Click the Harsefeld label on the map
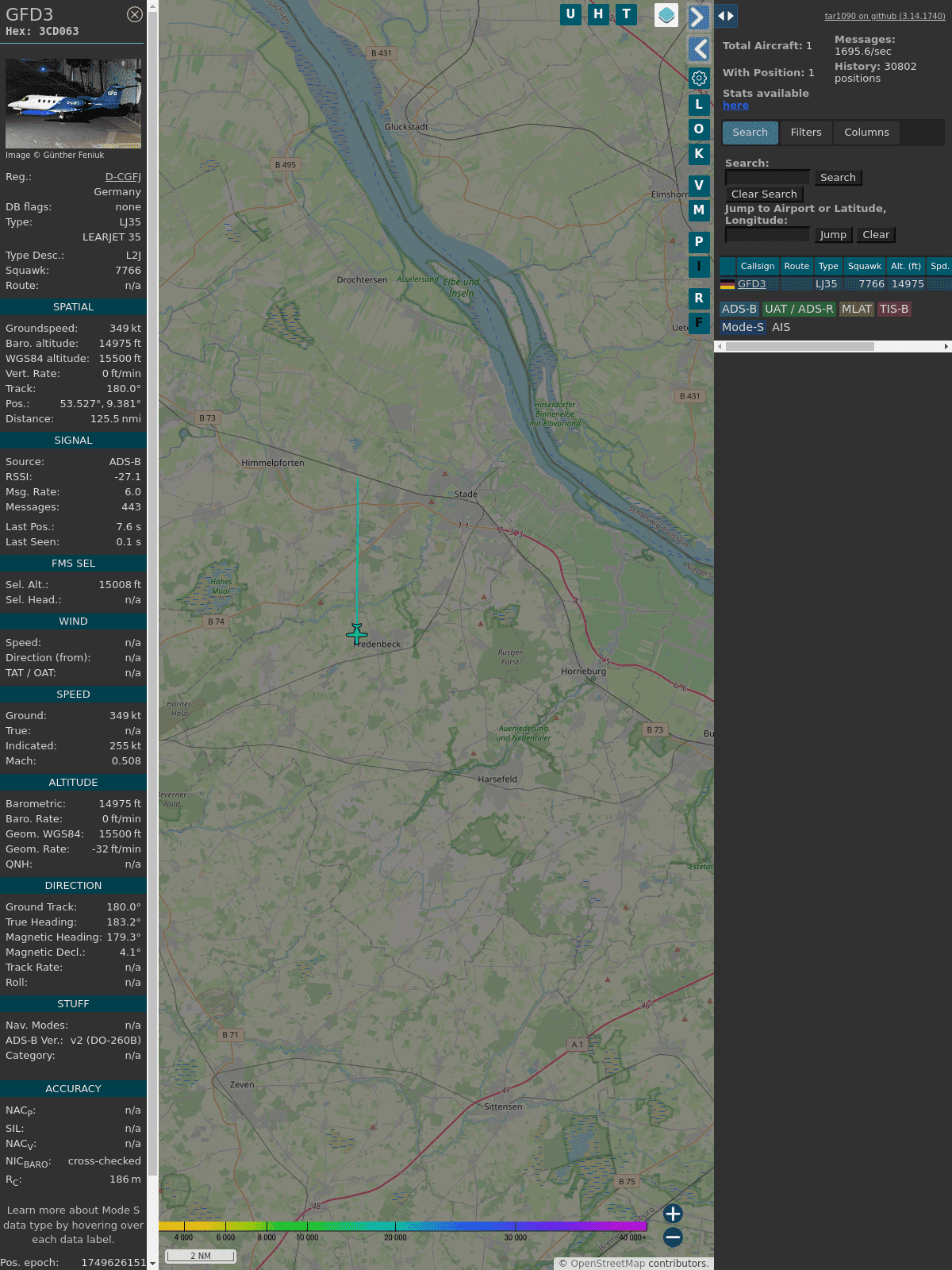Viewport: 952px width, 1270px height. (x=497, y=779)
